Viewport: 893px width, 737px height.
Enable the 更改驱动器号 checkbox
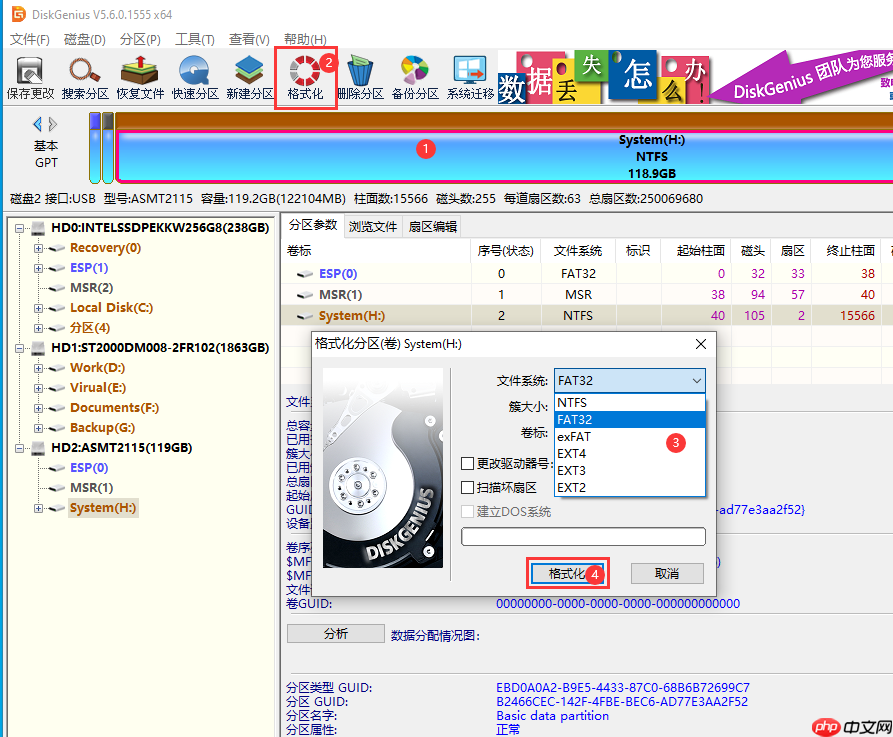pyautogui.click(x=467, y=463)
